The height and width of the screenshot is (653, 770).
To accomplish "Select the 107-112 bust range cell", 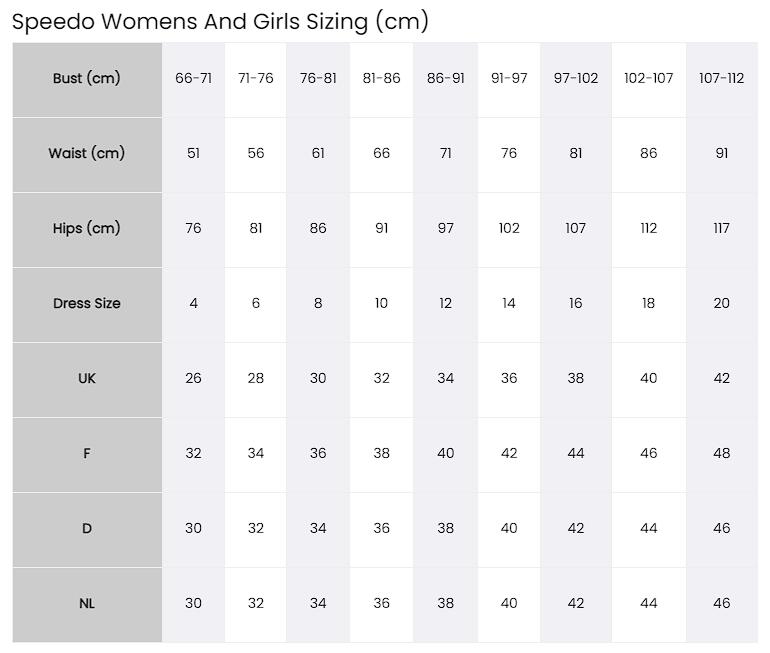I will click(x=722, y=80).
